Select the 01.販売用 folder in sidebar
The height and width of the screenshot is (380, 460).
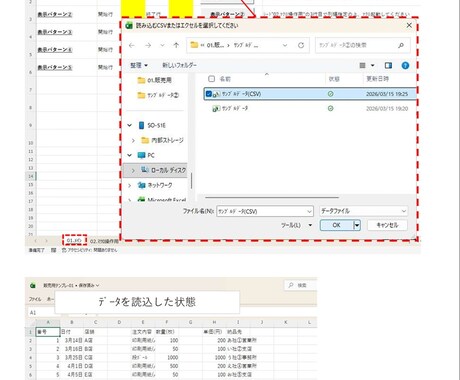pyautogui.click(x=155, y=80)
